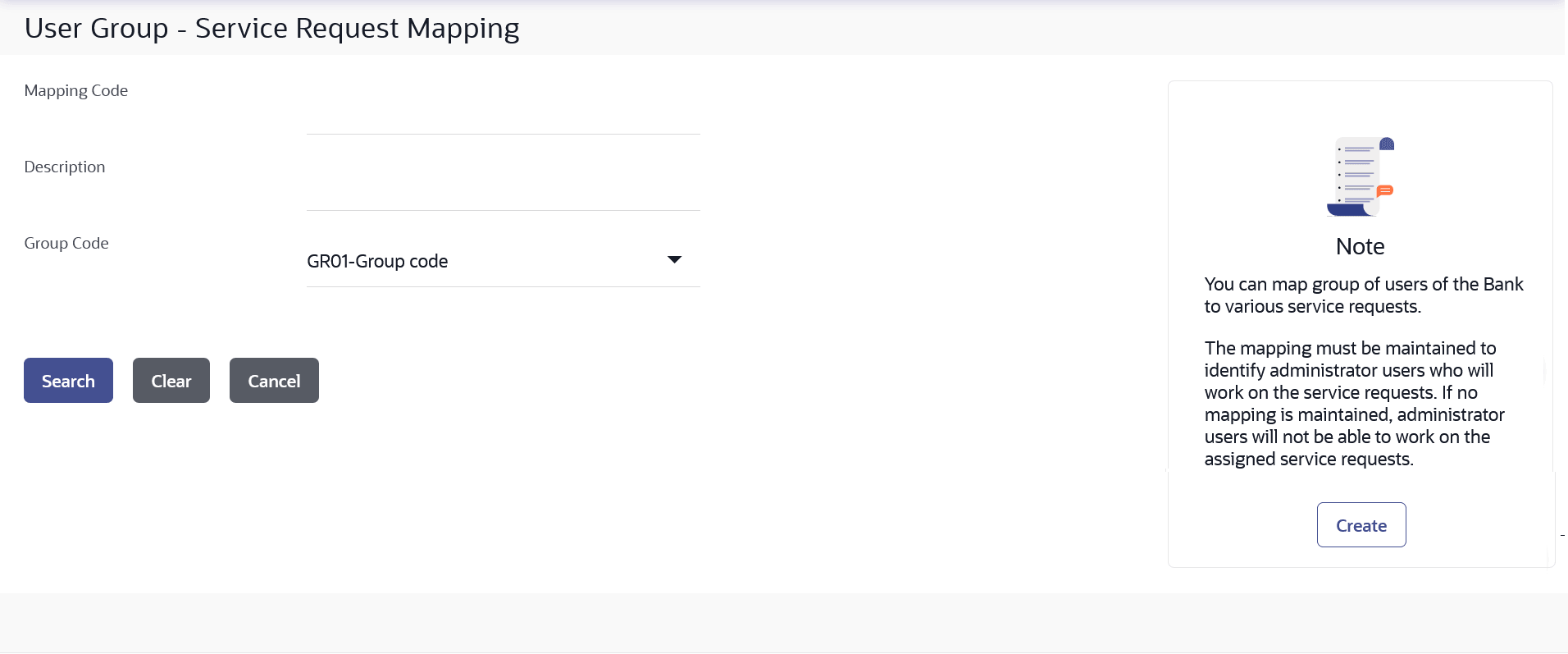The width and height of the screenshot is (1568, 654).
Task: Expand the Group Code dropdown arrow
Action: tap(674, 260)
